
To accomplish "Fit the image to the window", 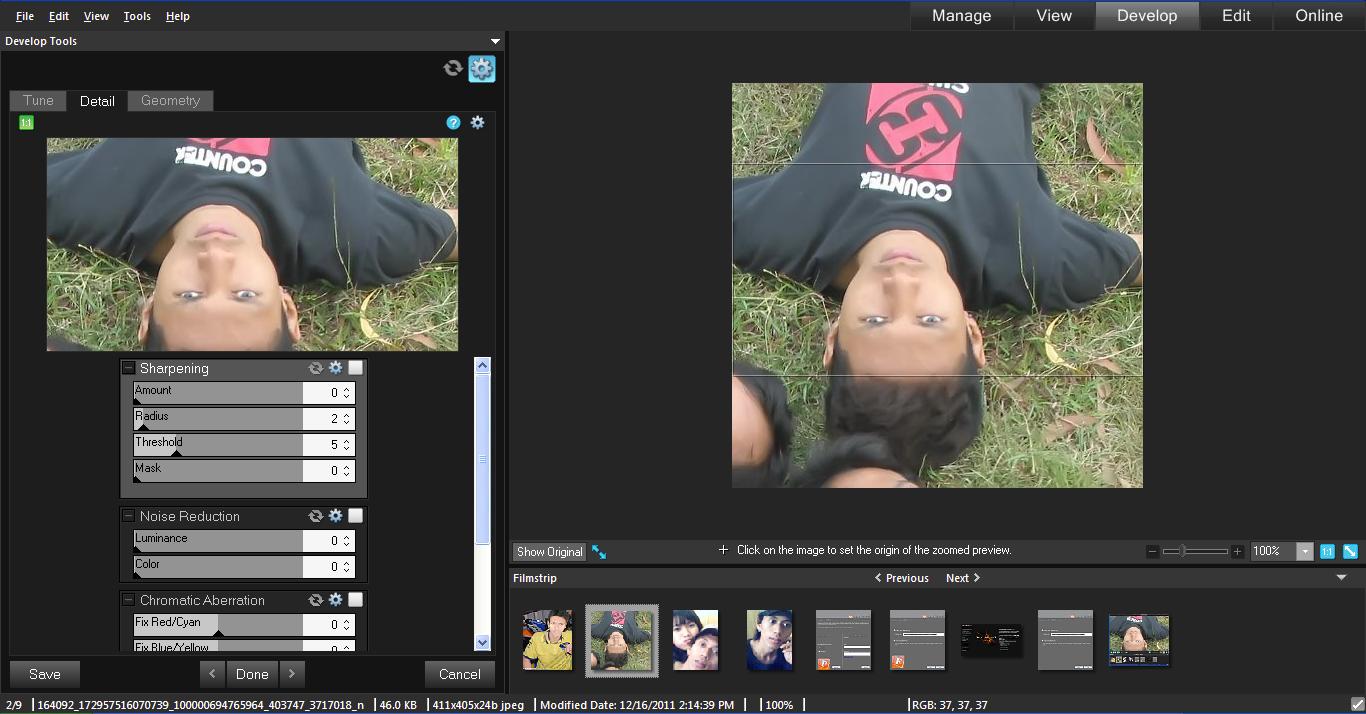I will pos(1350,551).
